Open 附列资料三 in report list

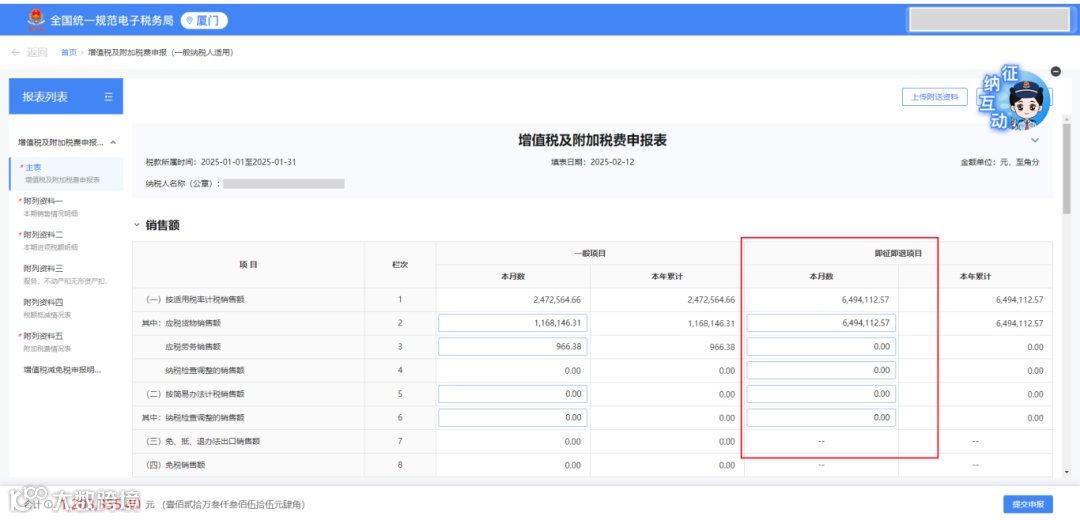pos(66,274)
